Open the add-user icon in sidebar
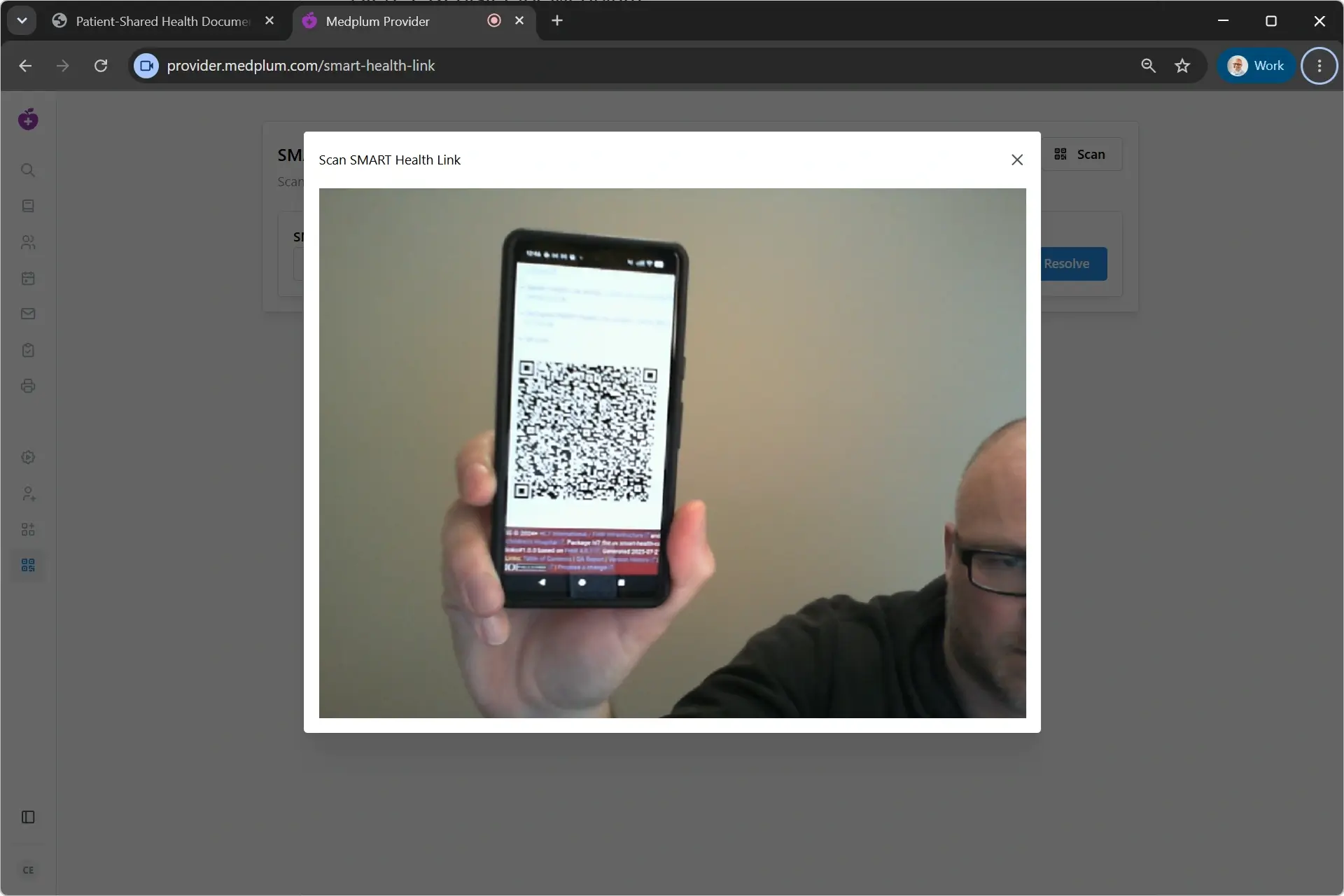 pyautogui.click(x=28, y=493)
